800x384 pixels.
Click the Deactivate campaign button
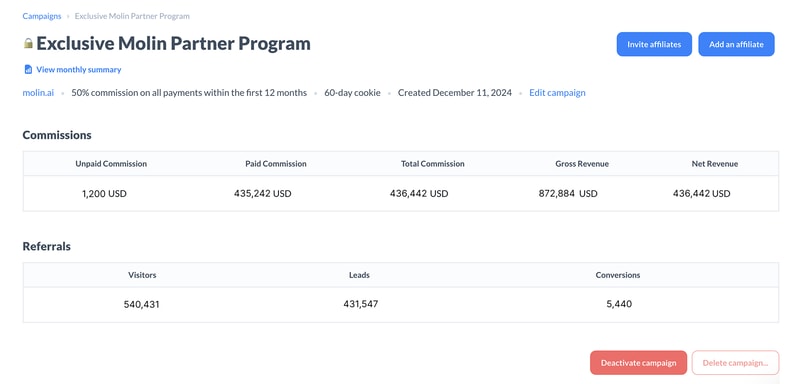[x=638, y=363]
